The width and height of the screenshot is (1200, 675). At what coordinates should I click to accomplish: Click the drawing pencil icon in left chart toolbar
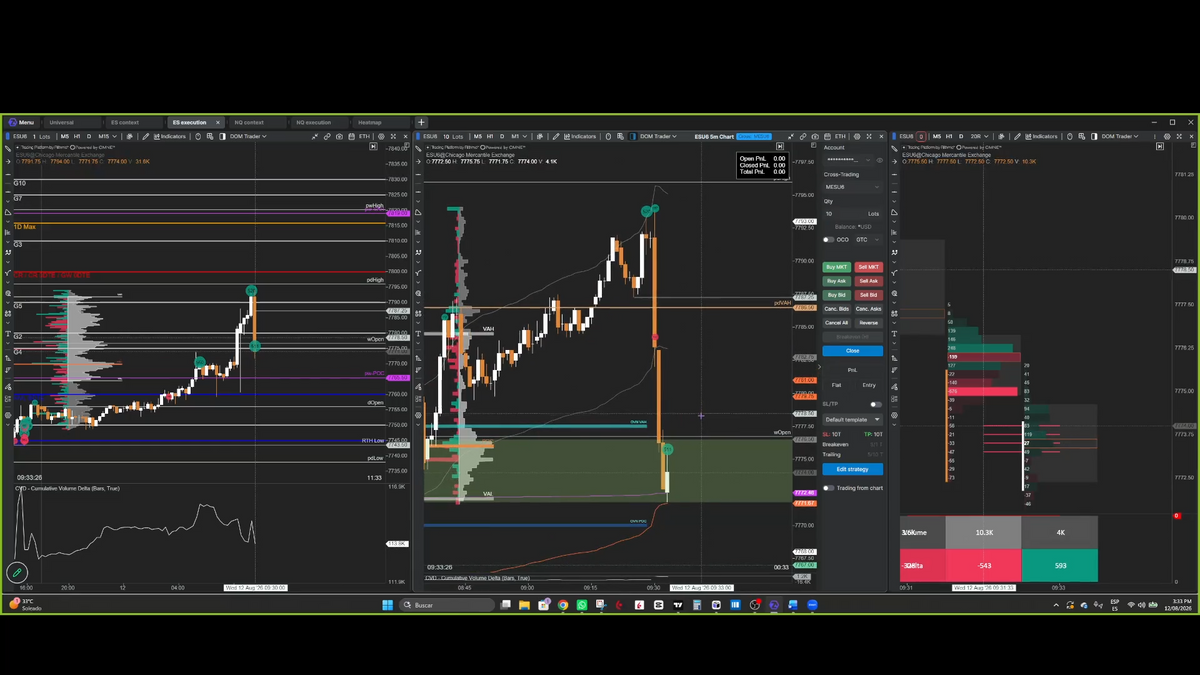point(146,136)
